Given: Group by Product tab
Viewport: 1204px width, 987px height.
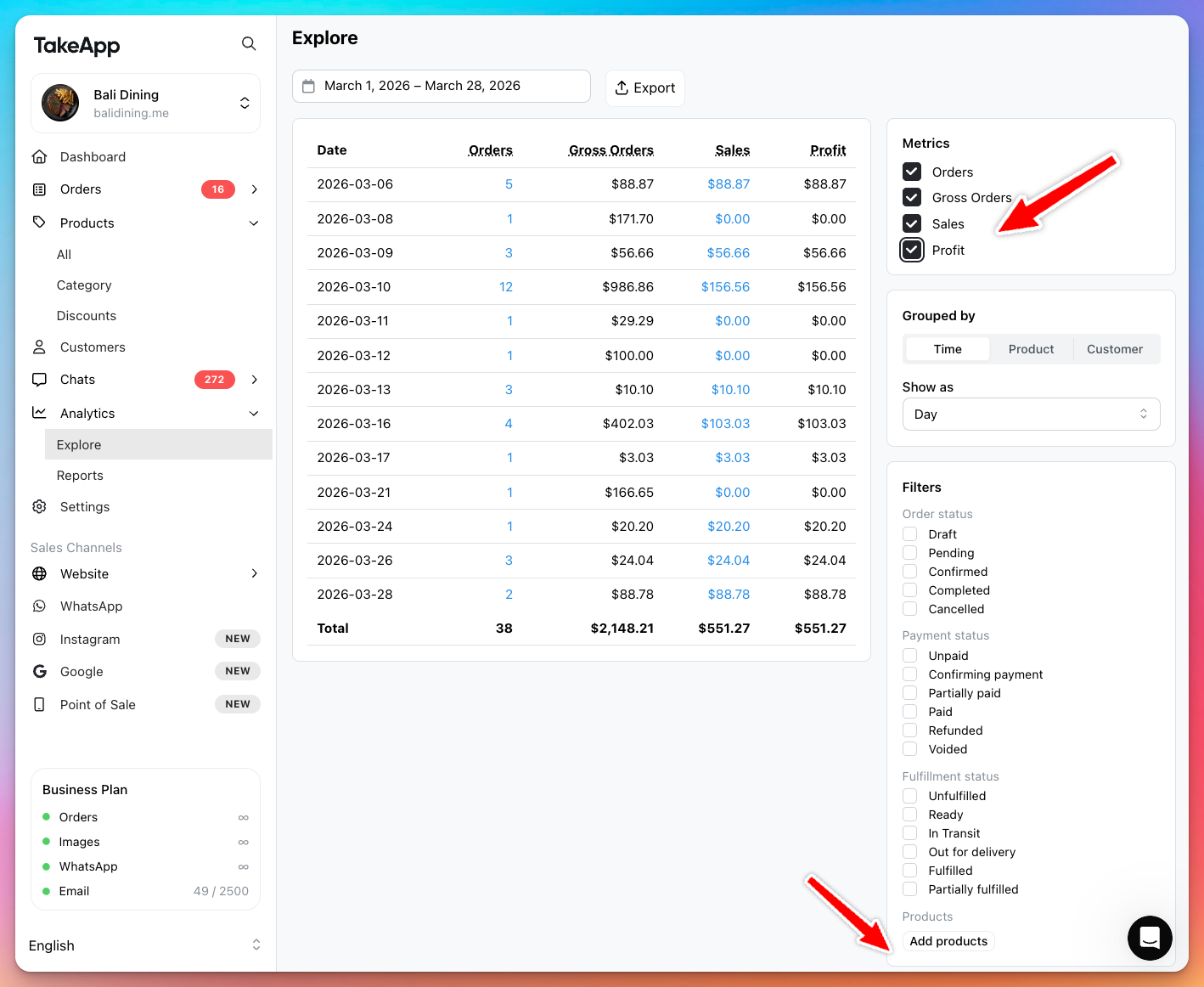Looking at the screenshot, I should [1031, 349].
